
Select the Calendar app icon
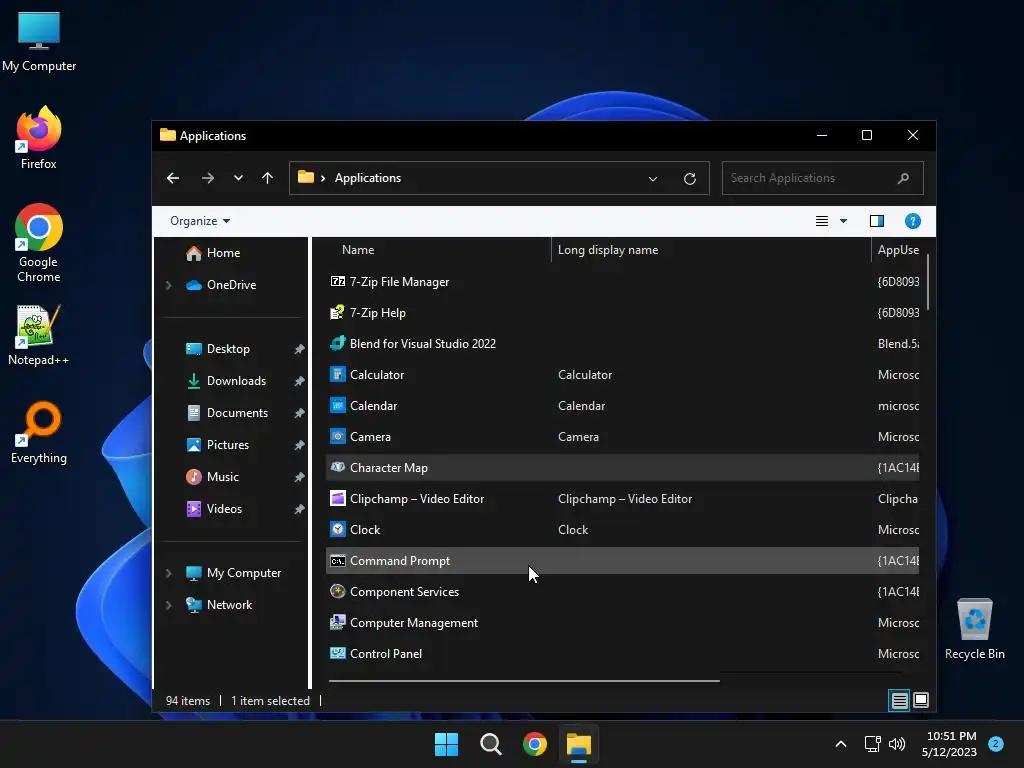point(338,406)
